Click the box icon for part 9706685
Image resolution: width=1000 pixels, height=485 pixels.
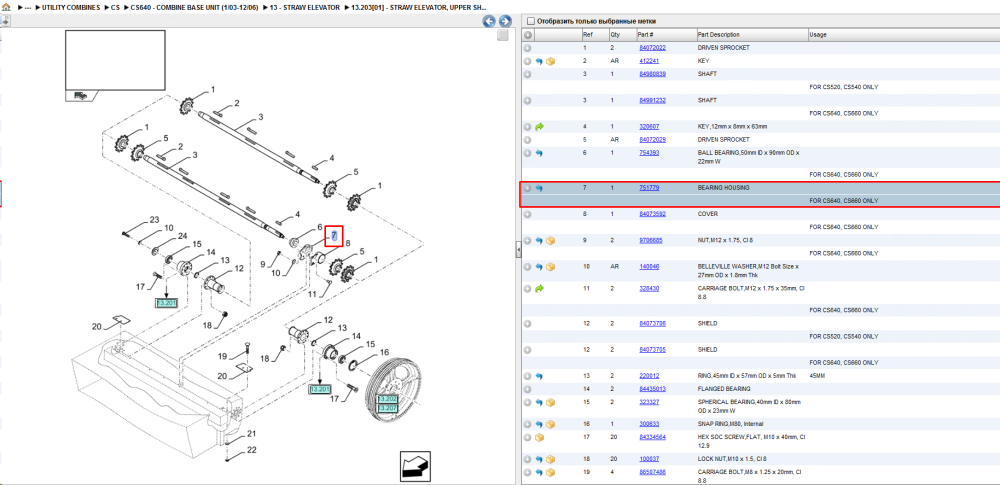point(550,241)
